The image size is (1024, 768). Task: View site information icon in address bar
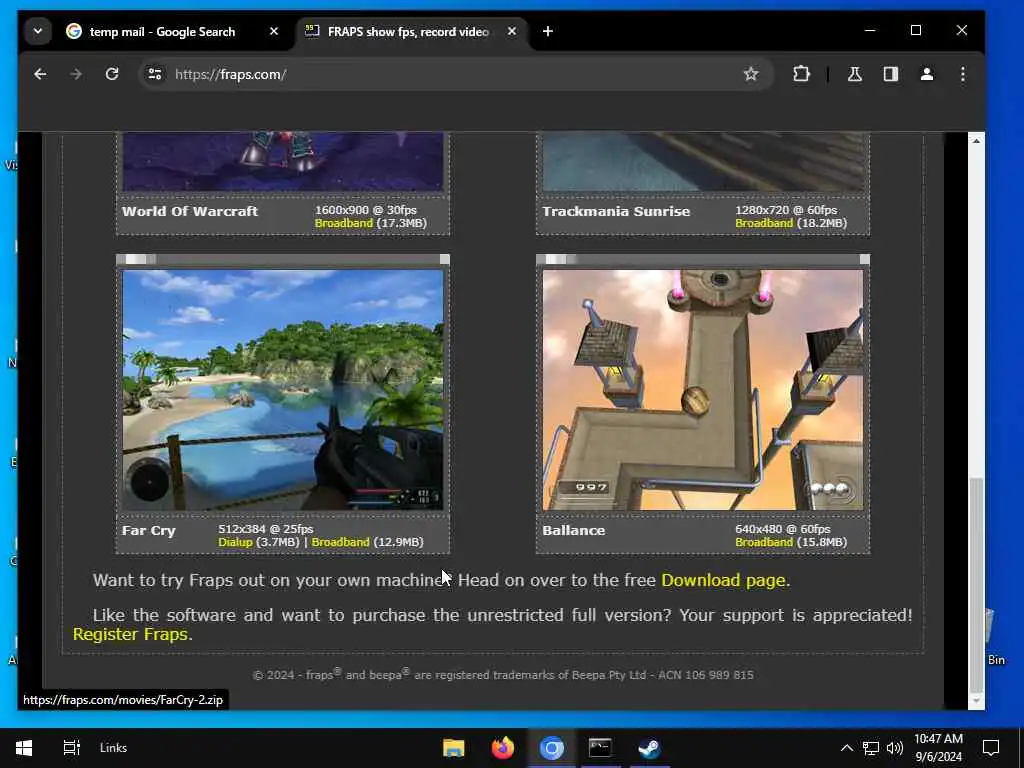(x=155, y=74)
